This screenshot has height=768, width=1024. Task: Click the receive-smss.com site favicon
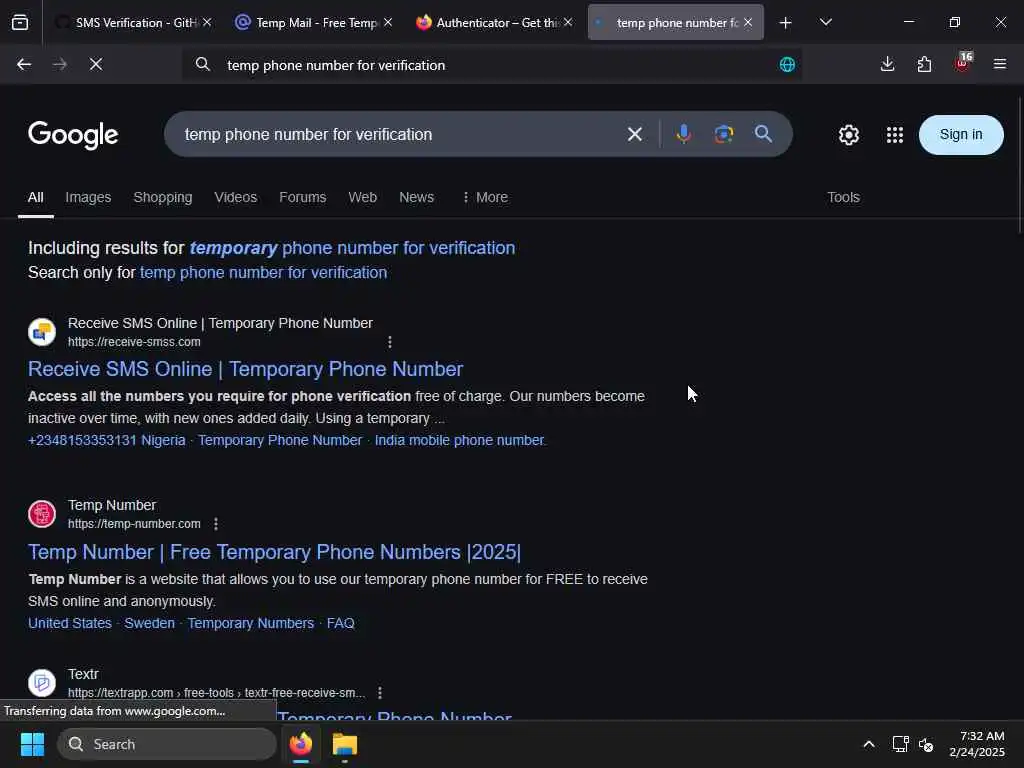(x=42, y=332)
